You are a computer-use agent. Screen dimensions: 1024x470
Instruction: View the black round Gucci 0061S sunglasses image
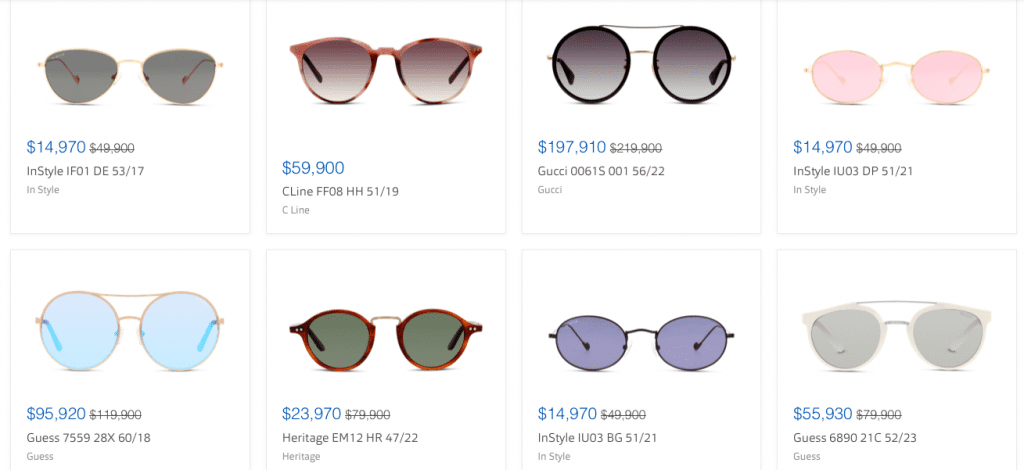641,63
